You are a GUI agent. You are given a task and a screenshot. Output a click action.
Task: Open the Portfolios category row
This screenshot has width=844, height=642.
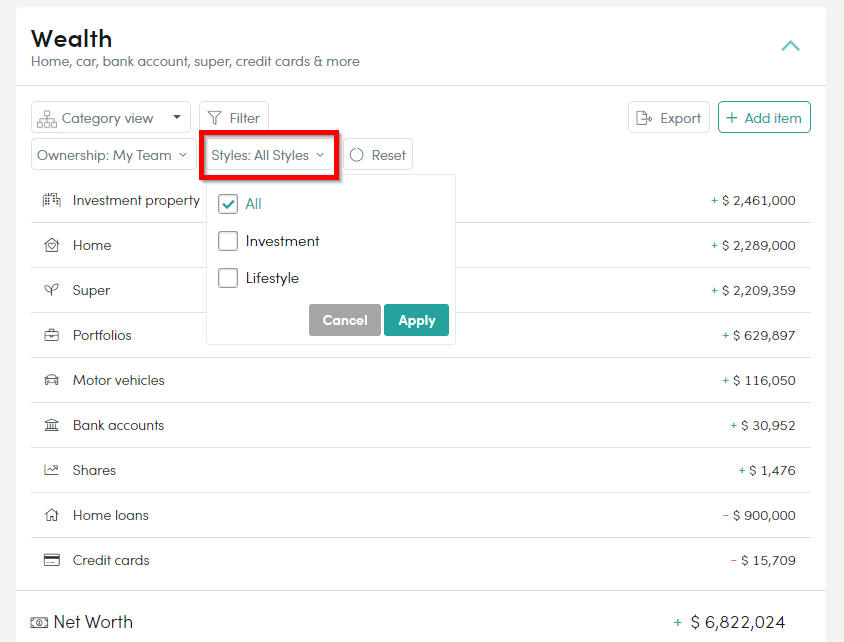pyautogui.click(x=421, y=335)
